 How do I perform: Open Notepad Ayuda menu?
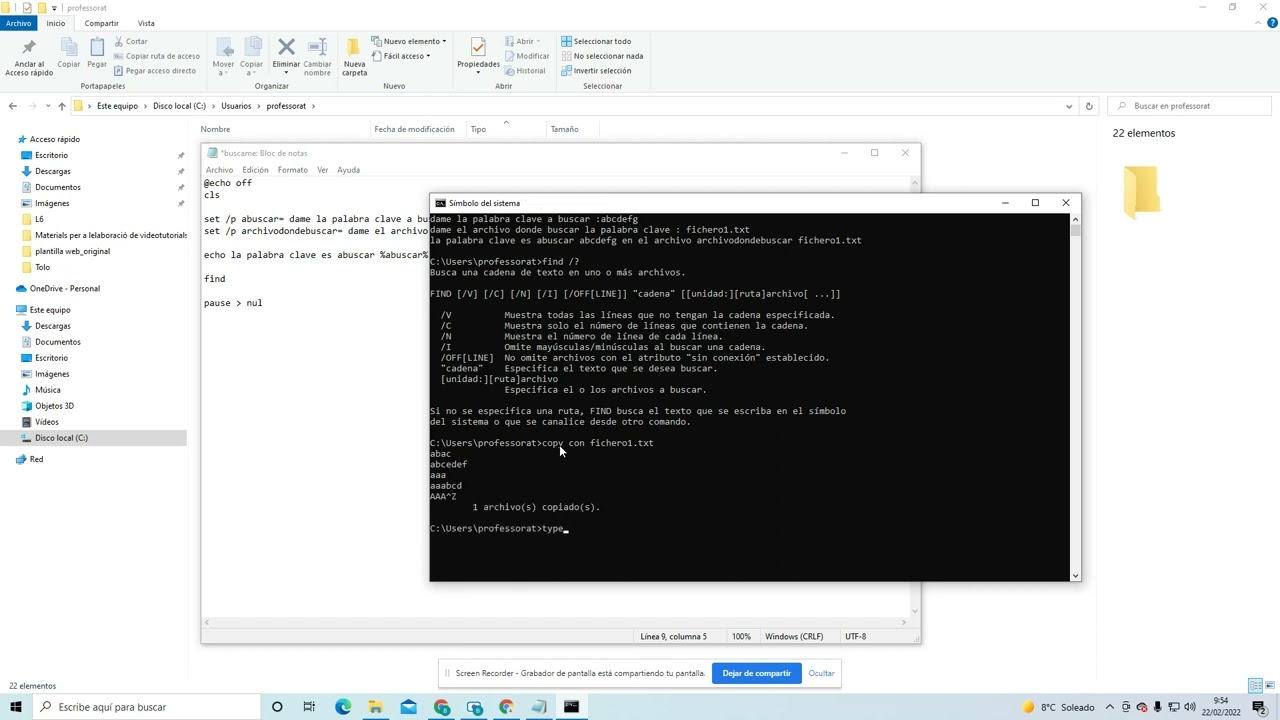point(348,170)
